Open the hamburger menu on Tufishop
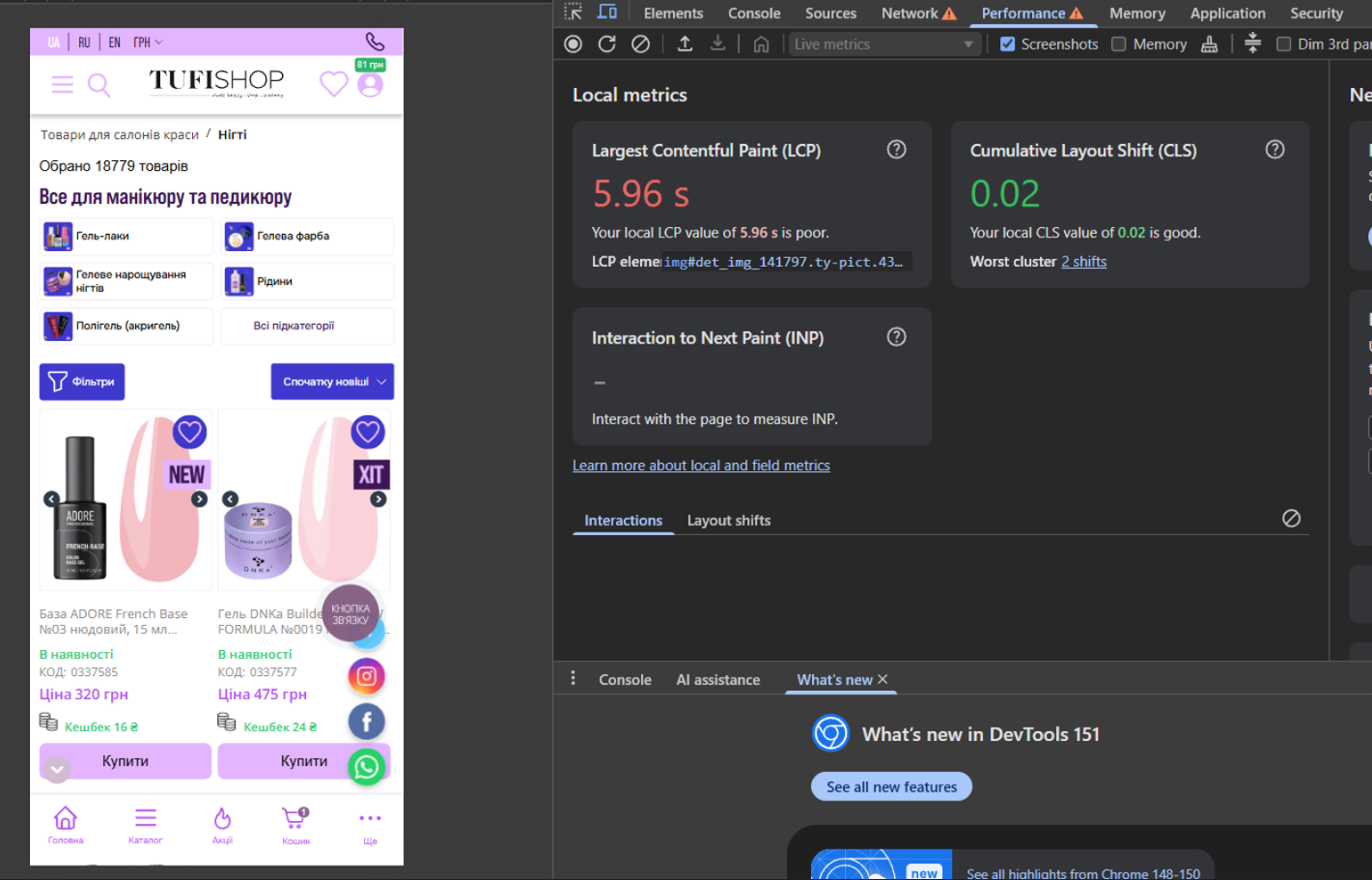This screenshot has height=880, width=1372. tap(63, 85)
